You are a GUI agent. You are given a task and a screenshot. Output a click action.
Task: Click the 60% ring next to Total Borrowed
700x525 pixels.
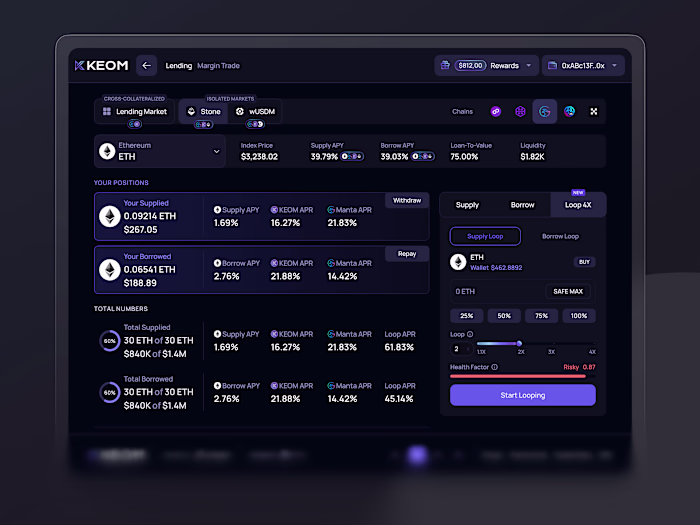point(110,393)
